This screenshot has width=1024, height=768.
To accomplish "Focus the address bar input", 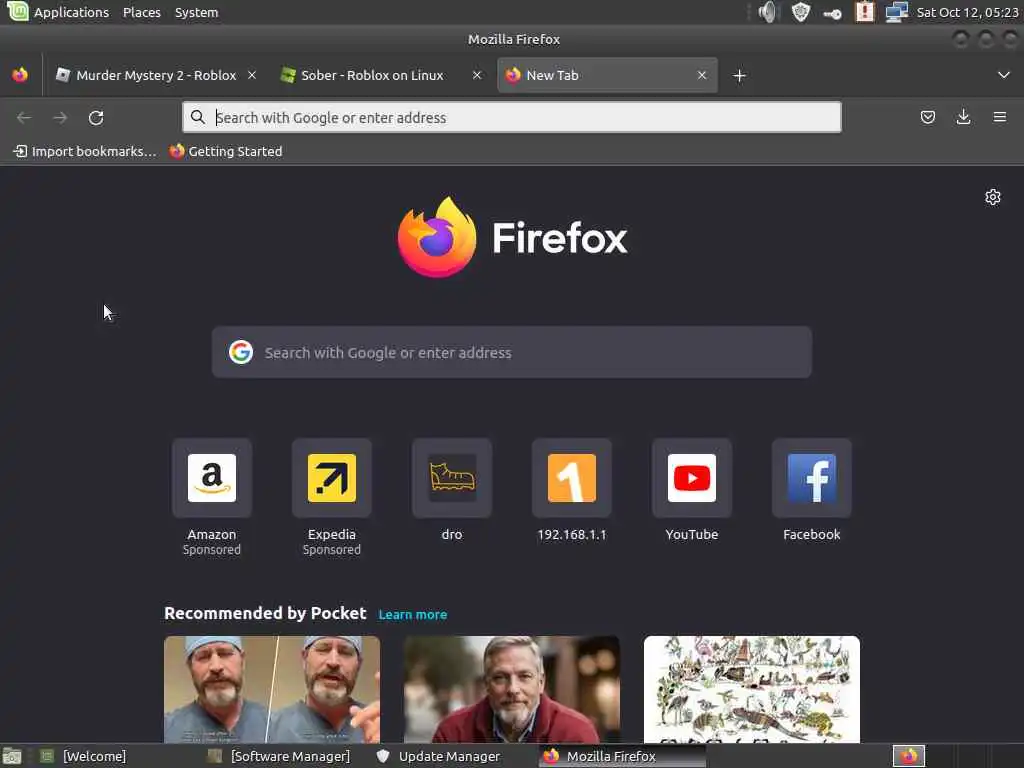I will [x=512, y=118].
